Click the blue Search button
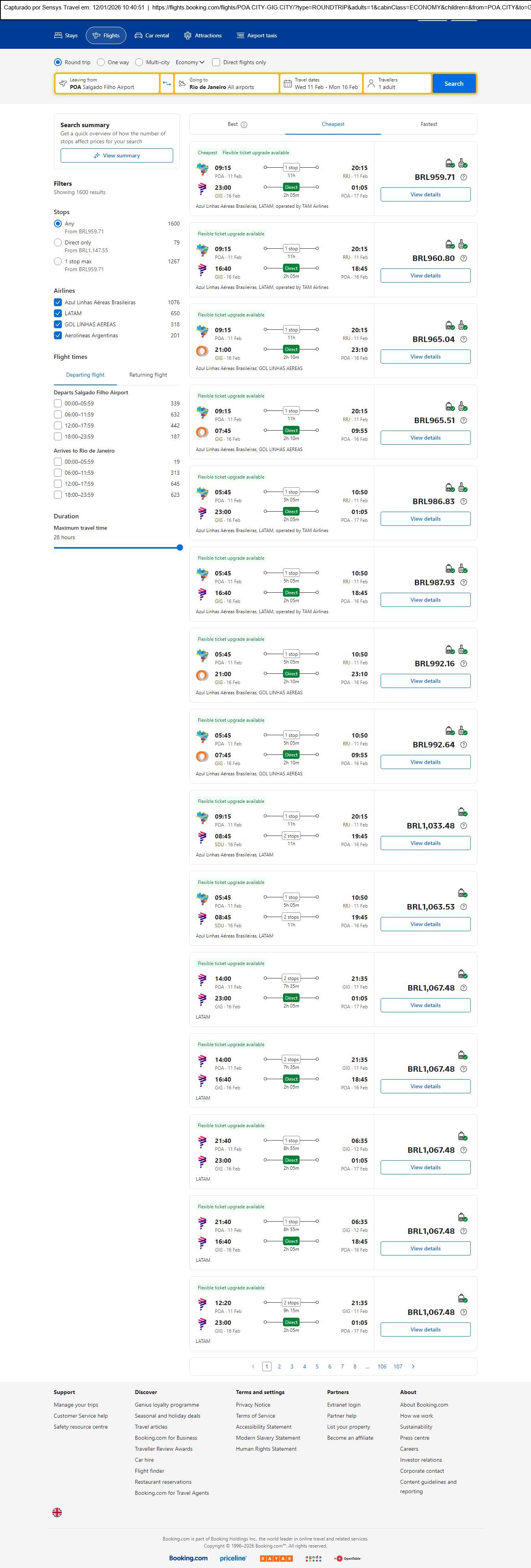Image resolution: width=531 pixels, height=1568 pixels. click(x=454, y=83)
